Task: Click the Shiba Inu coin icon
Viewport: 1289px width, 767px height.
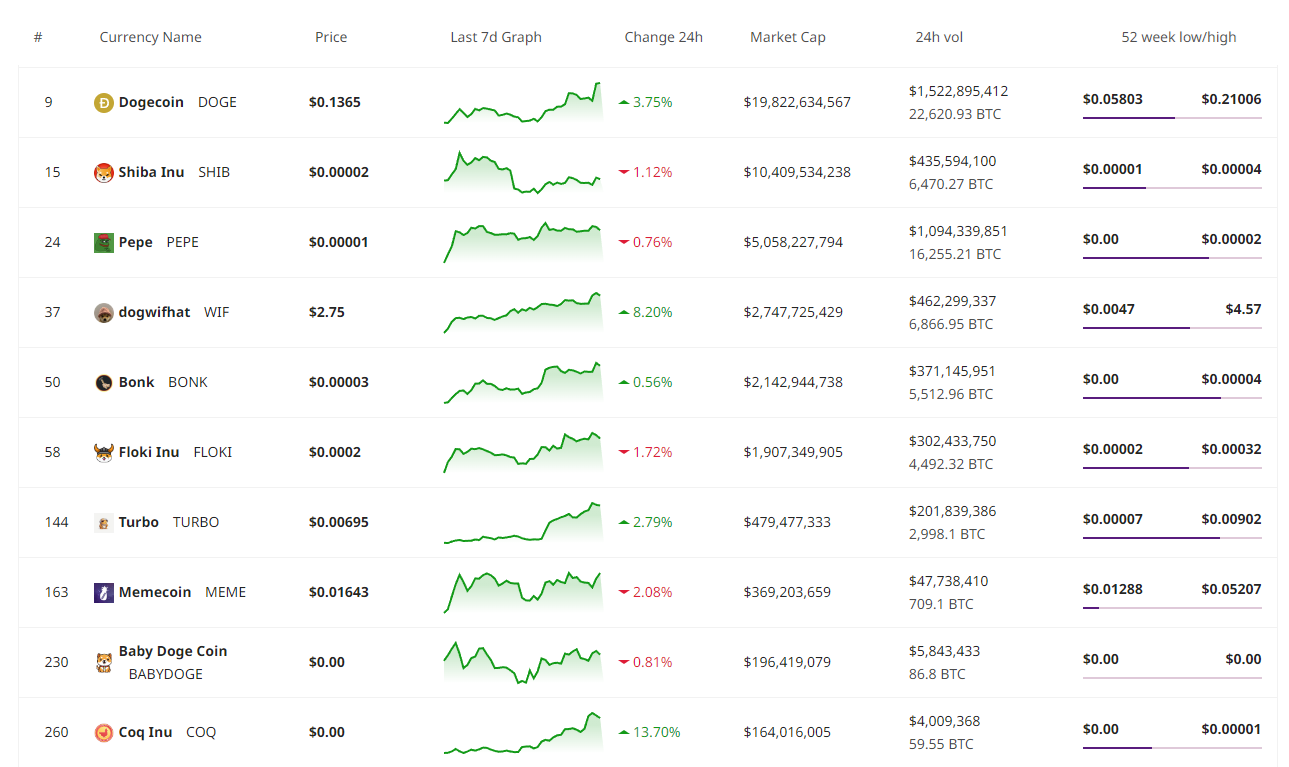Action: tap(102, 172)
